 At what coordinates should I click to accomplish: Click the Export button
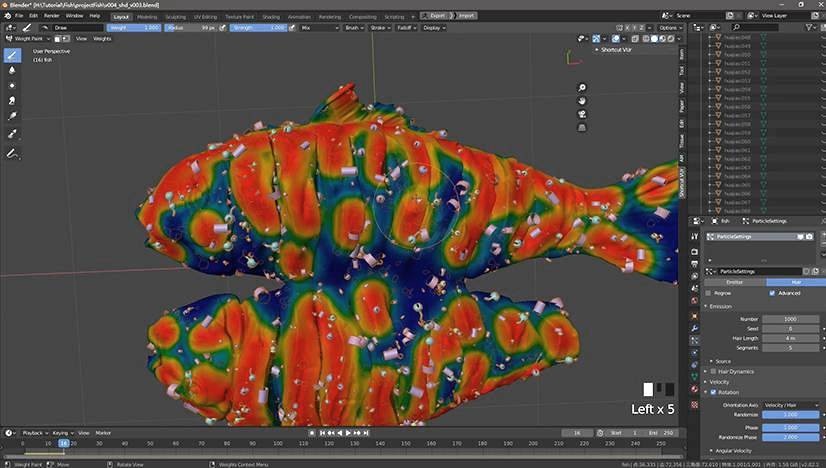434,16
